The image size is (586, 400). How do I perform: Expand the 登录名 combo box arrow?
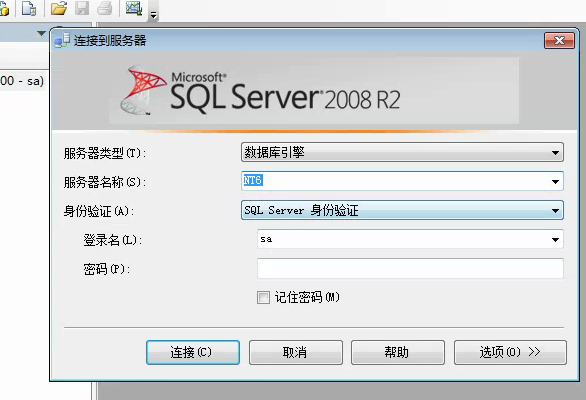pyautogui.click(x=555, y=240)
